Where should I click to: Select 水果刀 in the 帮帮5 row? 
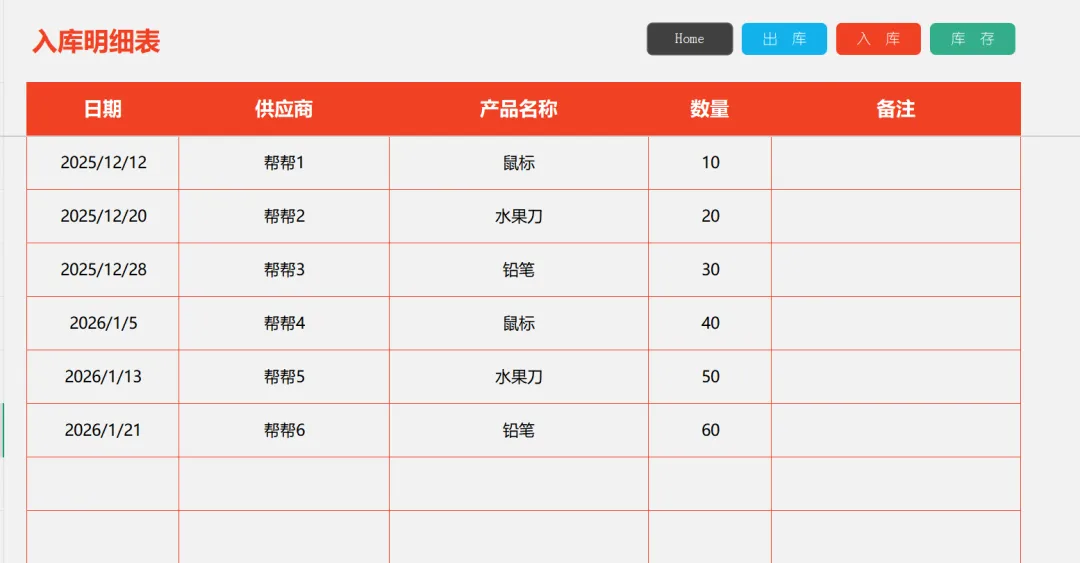click(519, 377)
